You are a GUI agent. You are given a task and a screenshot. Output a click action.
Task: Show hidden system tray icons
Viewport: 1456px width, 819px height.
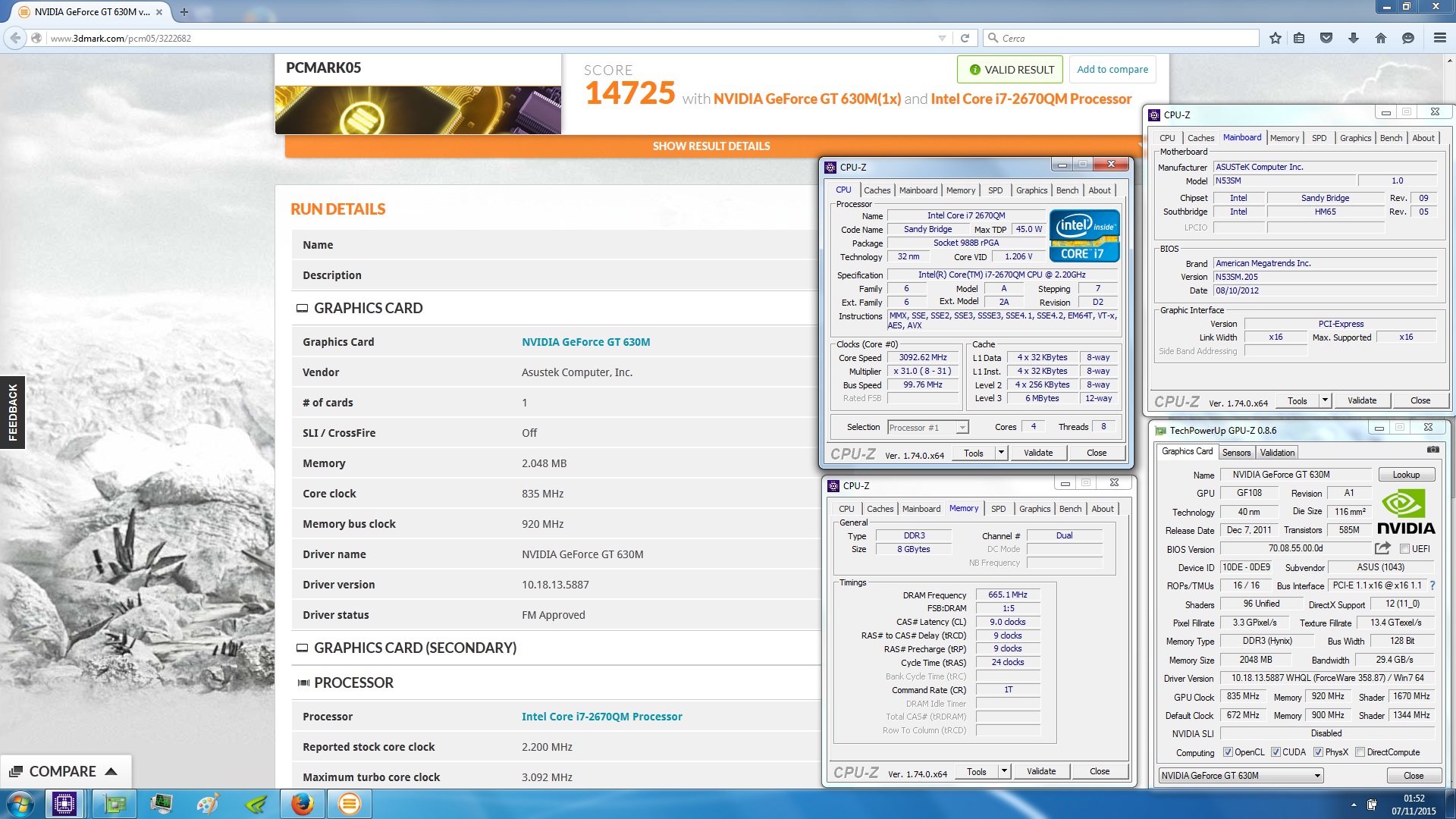tap(1354, 804)
